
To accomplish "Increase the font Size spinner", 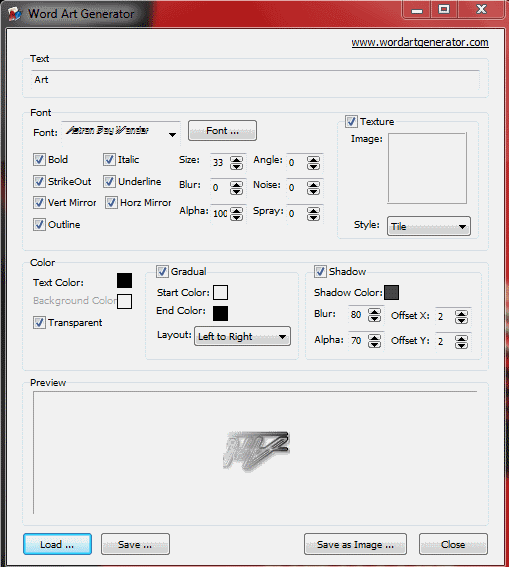I will click(236, 159).
